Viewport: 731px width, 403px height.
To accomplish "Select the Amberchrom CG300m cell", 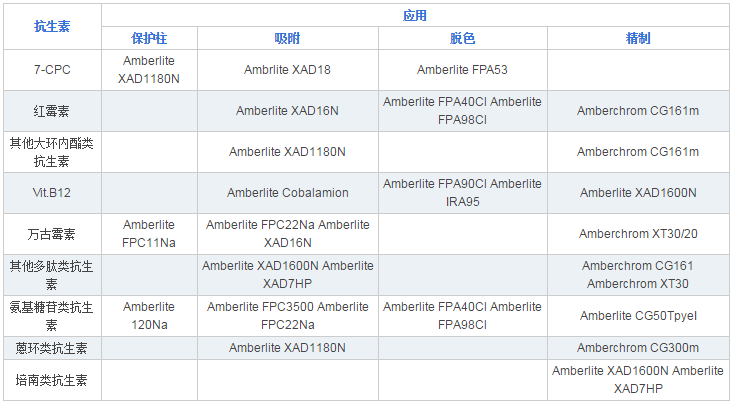I will 638,348.
